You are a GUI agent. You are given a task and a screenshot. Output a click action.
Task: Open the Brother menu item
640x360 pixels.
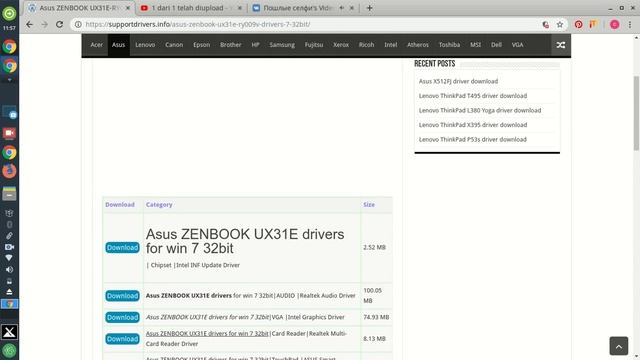[231, 45]
